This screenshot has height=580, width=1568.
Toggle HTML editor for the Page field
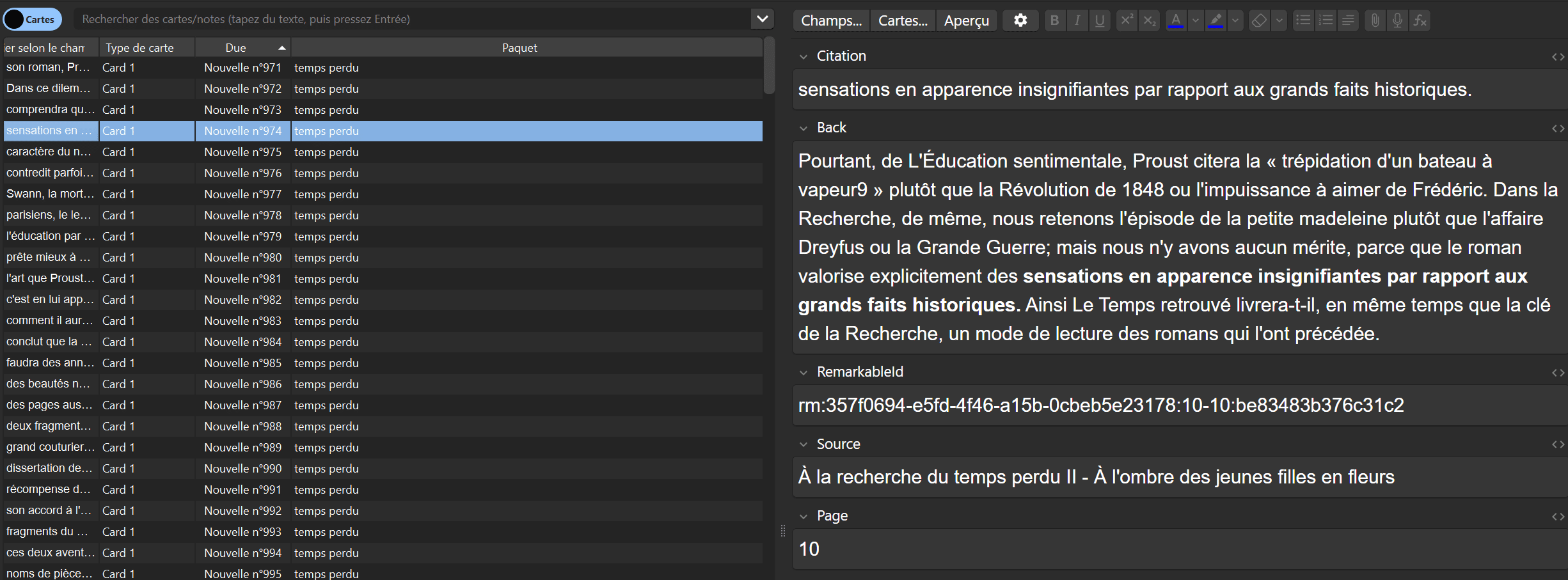pos(1558,517)
